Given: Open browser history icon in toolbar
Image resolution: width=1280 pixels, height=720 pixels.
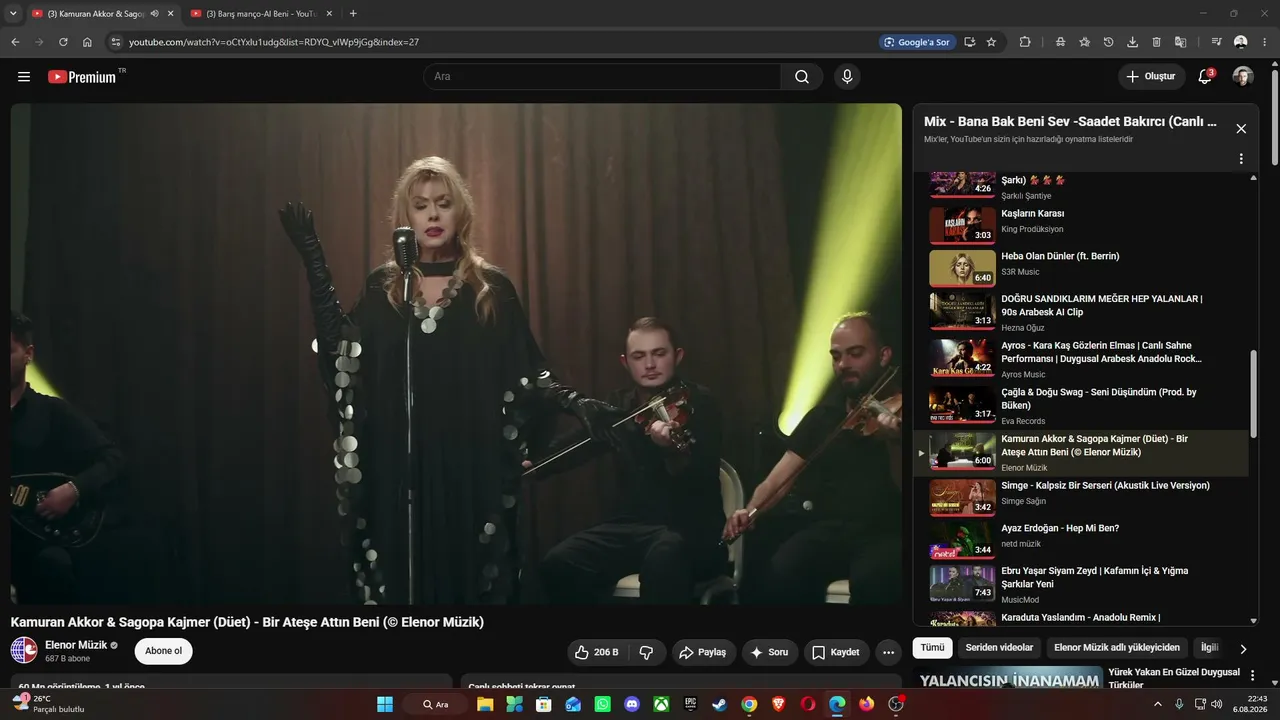Looking at the screenshot, I should (x=1108, y=42).
